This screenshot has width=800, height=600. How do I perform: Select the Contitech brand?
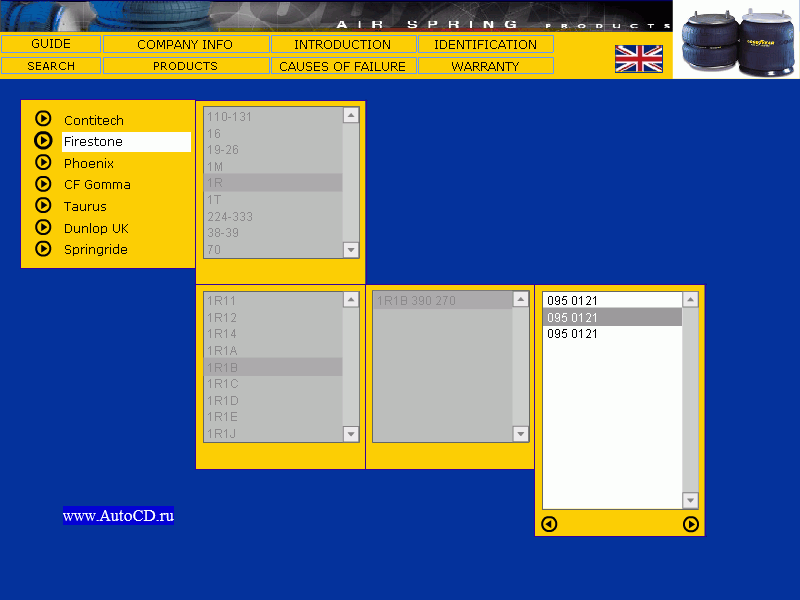[x=94, y=120]
